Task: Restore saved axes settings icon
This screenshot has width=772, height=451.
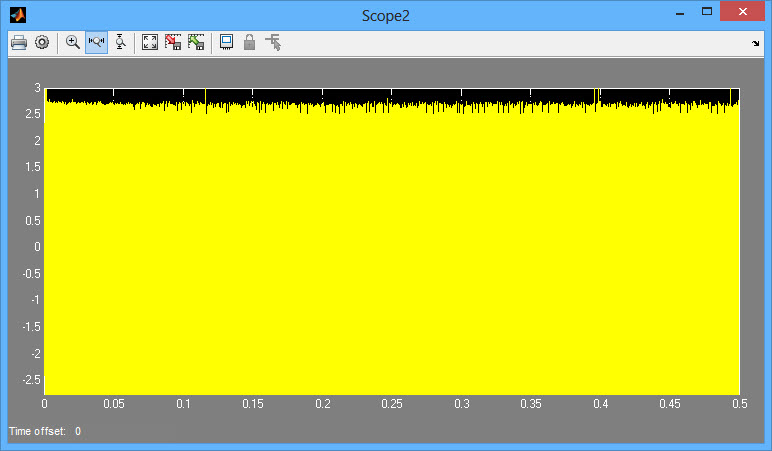Action: pos(196,42)
